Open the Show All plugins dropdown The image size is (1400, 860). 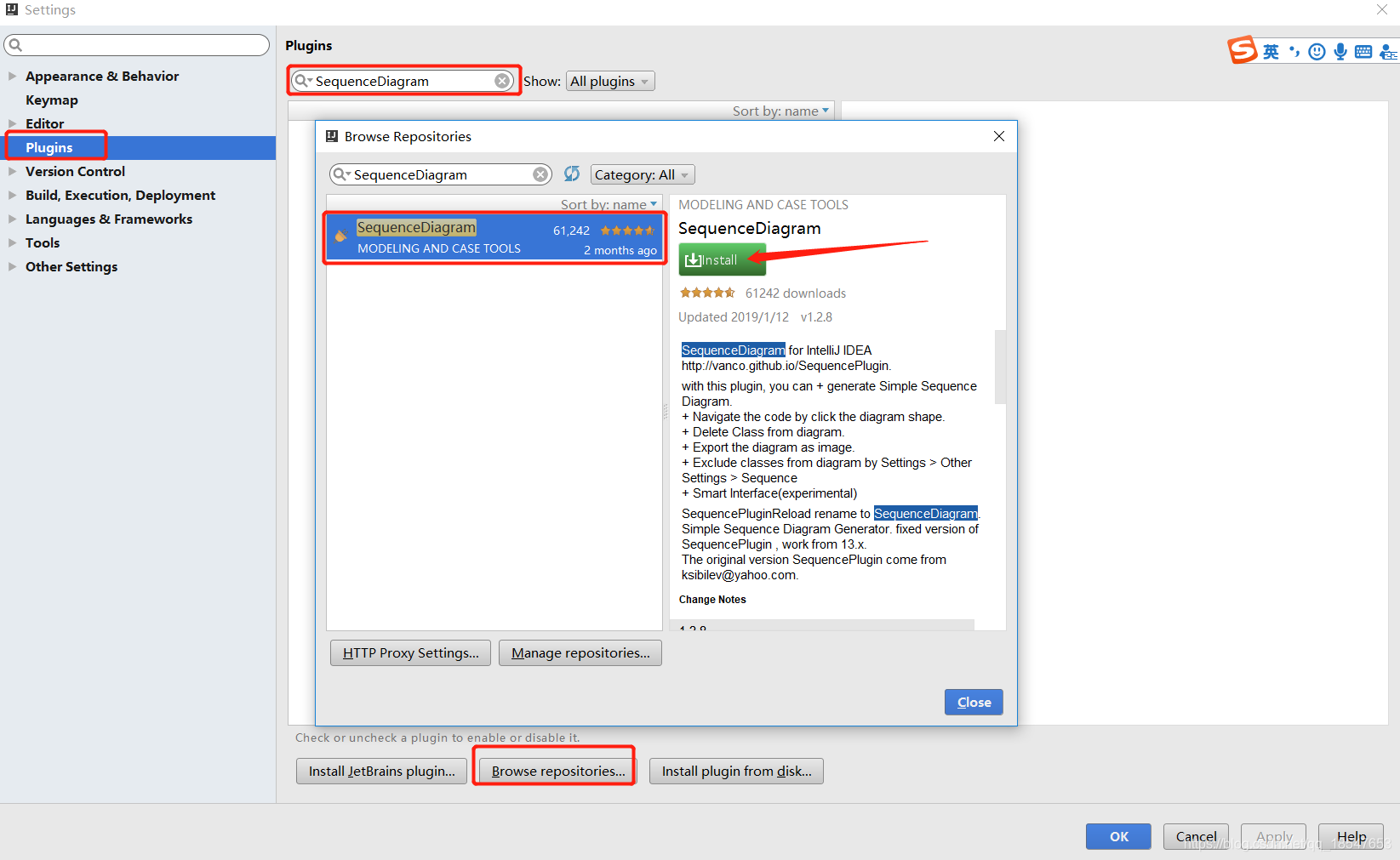coord(610,81)
